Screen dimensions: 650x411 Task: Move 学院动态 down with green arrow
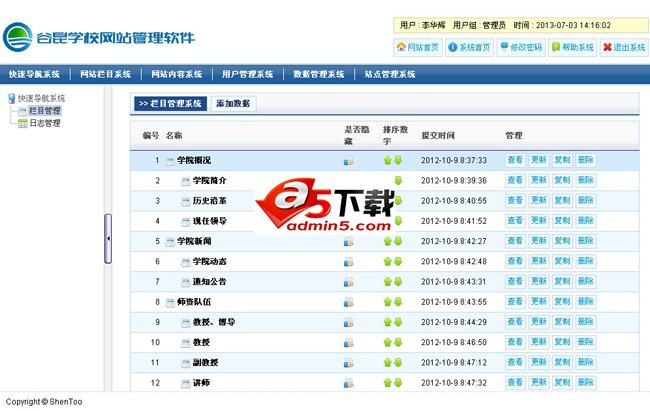[x=398, y=261]
